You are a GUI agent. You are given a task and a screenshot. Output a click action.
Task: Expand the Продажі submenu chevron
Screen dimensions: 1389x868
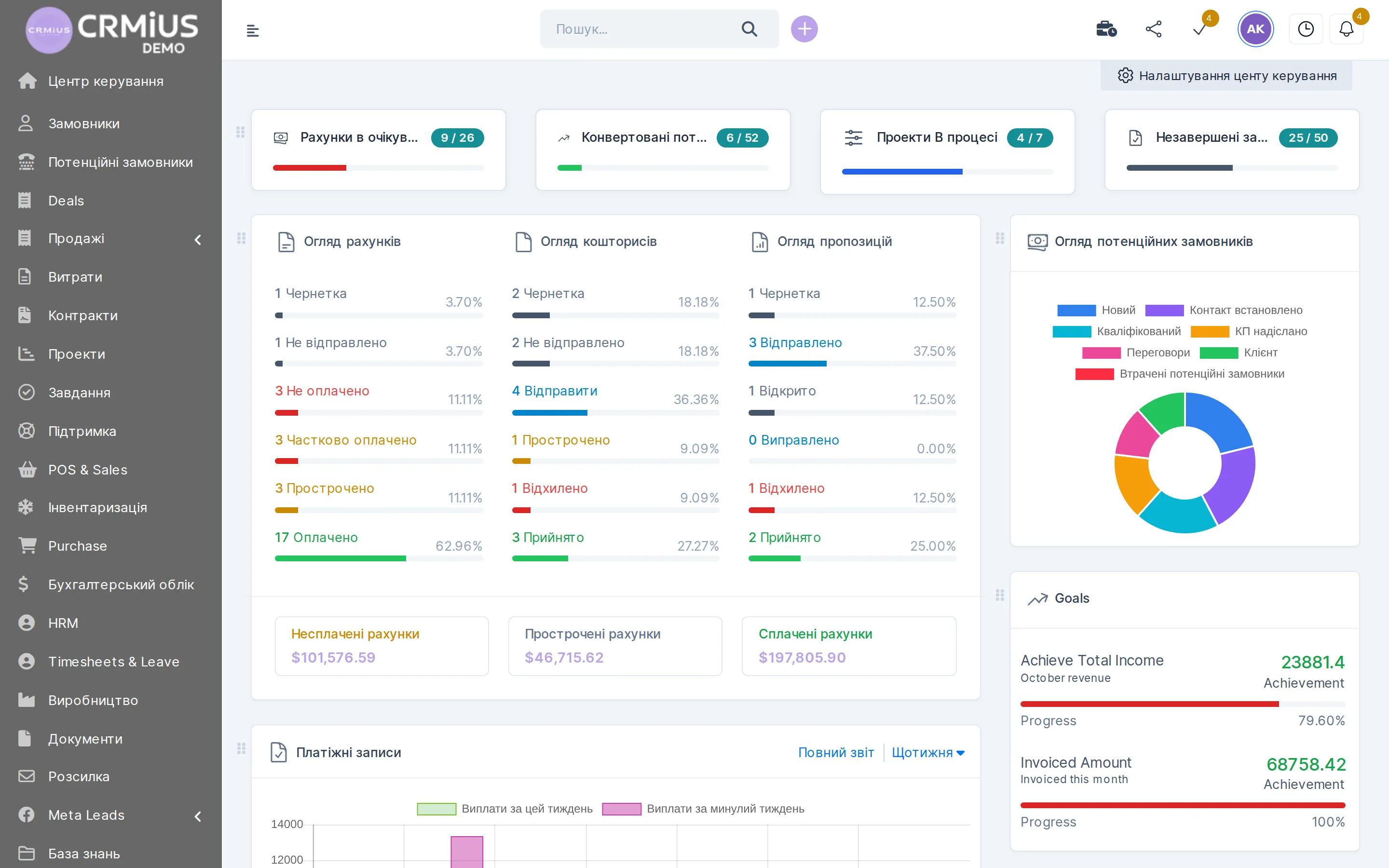[x=198, y=239]
